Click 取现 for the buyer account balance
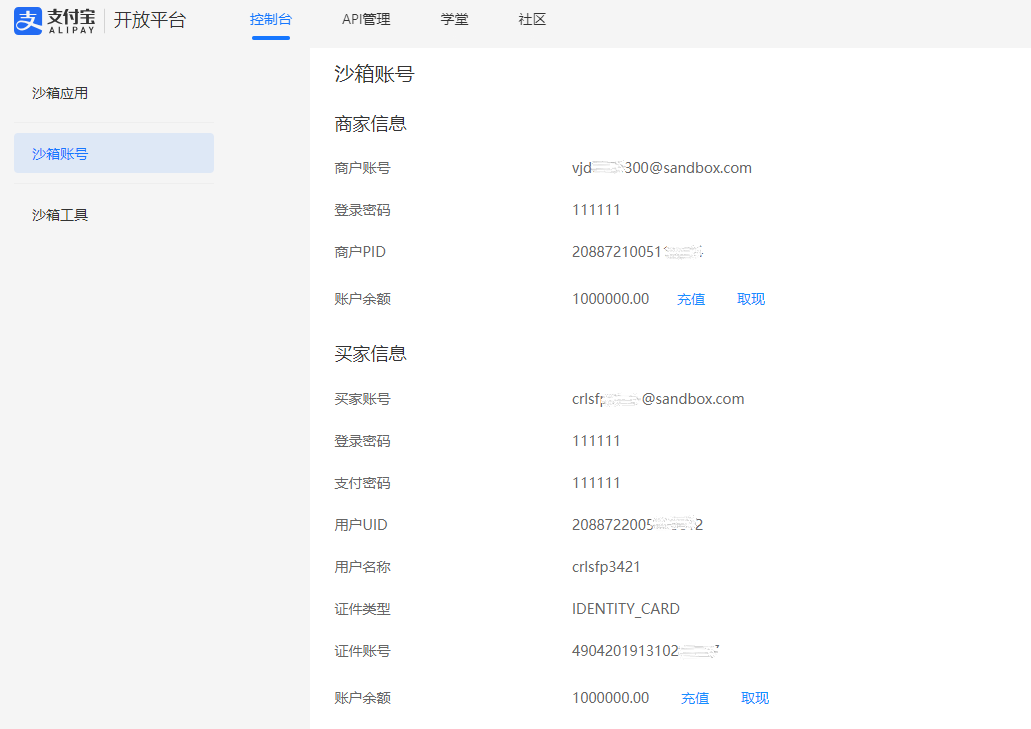Image resolution: width=1031 pixels, height=729 pixels. [x=755, y=698]
